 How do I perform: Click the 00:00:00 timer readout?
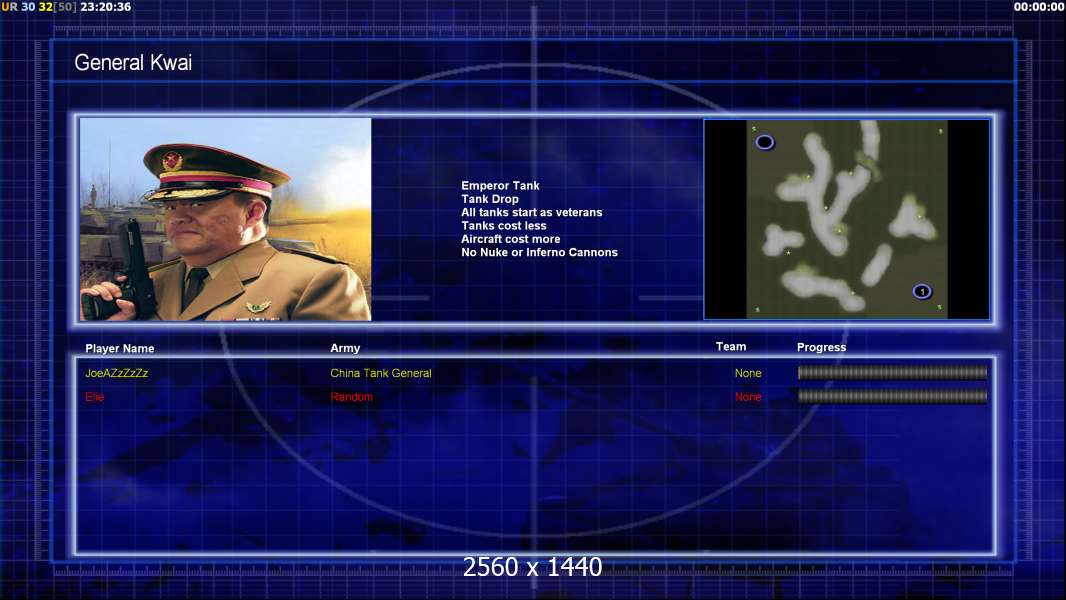[1039, 7]
